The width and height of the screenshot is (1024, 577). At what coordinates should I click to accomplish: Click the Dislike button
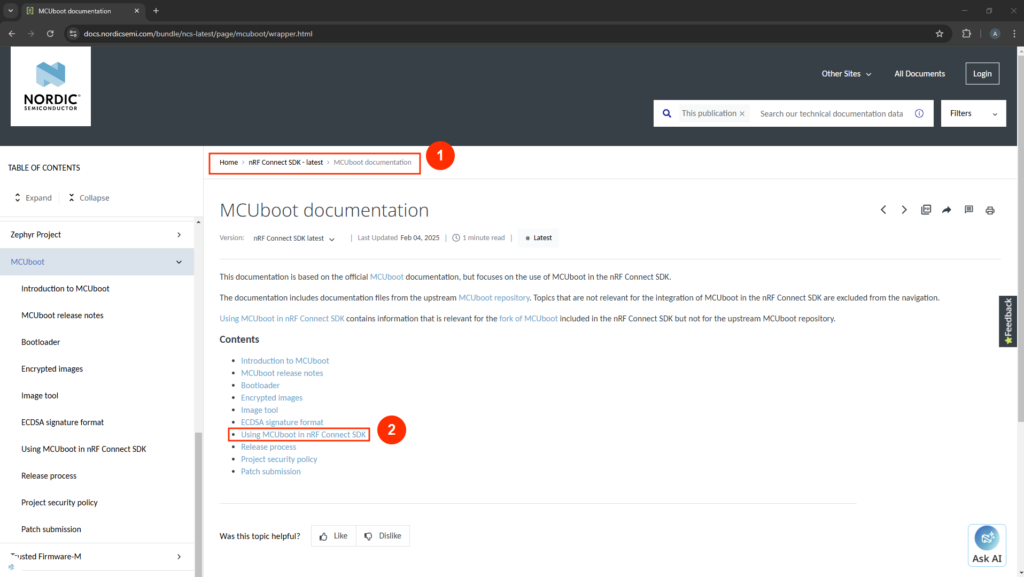click(383, 536)
